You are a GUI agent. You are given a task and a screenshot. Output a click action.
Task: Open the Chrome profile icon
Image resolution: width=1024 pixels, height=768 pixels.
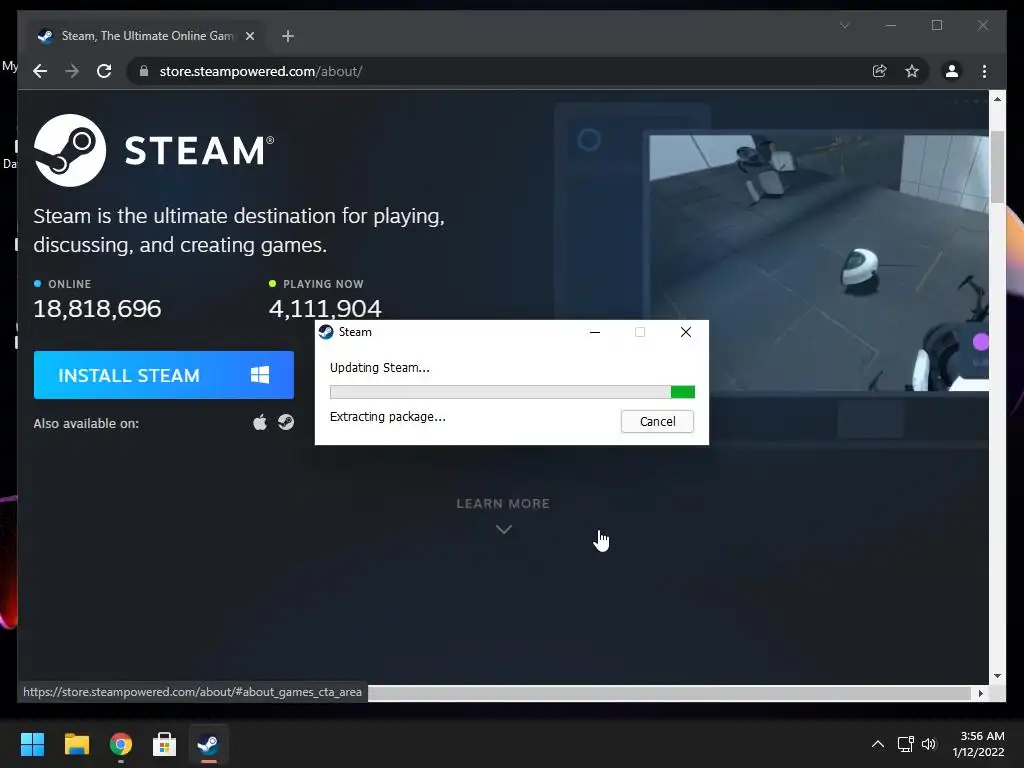tap(952, 71)
